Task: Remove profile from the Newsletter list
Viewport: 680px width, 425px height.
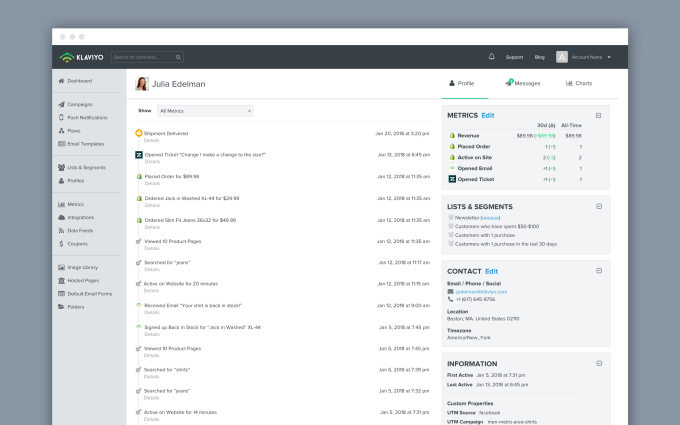Action: [490, 218]
